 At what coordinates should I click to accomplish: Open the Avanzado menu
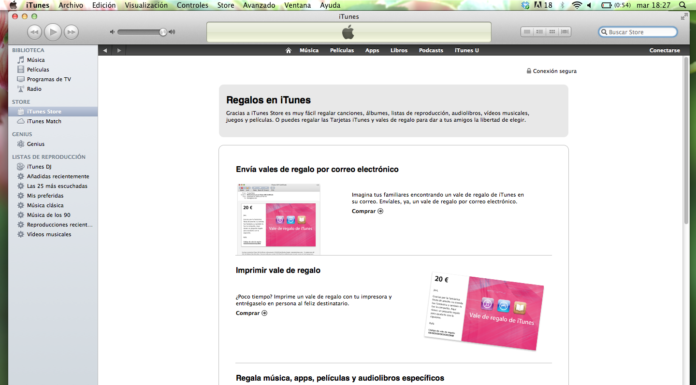pyautogui.click(x=259, y=5)
